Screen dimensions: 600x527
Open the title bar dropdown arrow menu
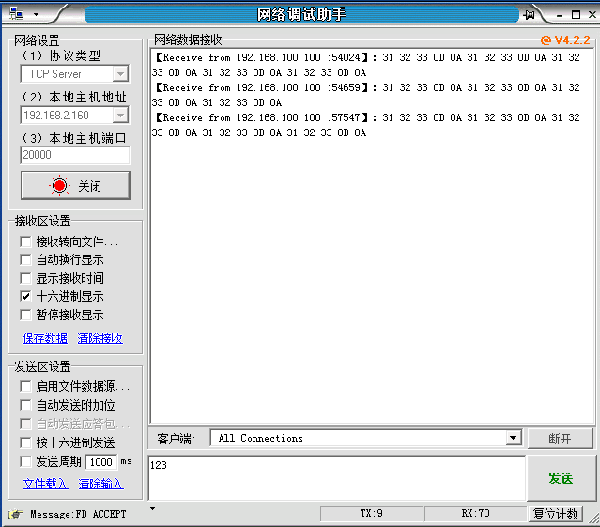click(x=36, y=15)
